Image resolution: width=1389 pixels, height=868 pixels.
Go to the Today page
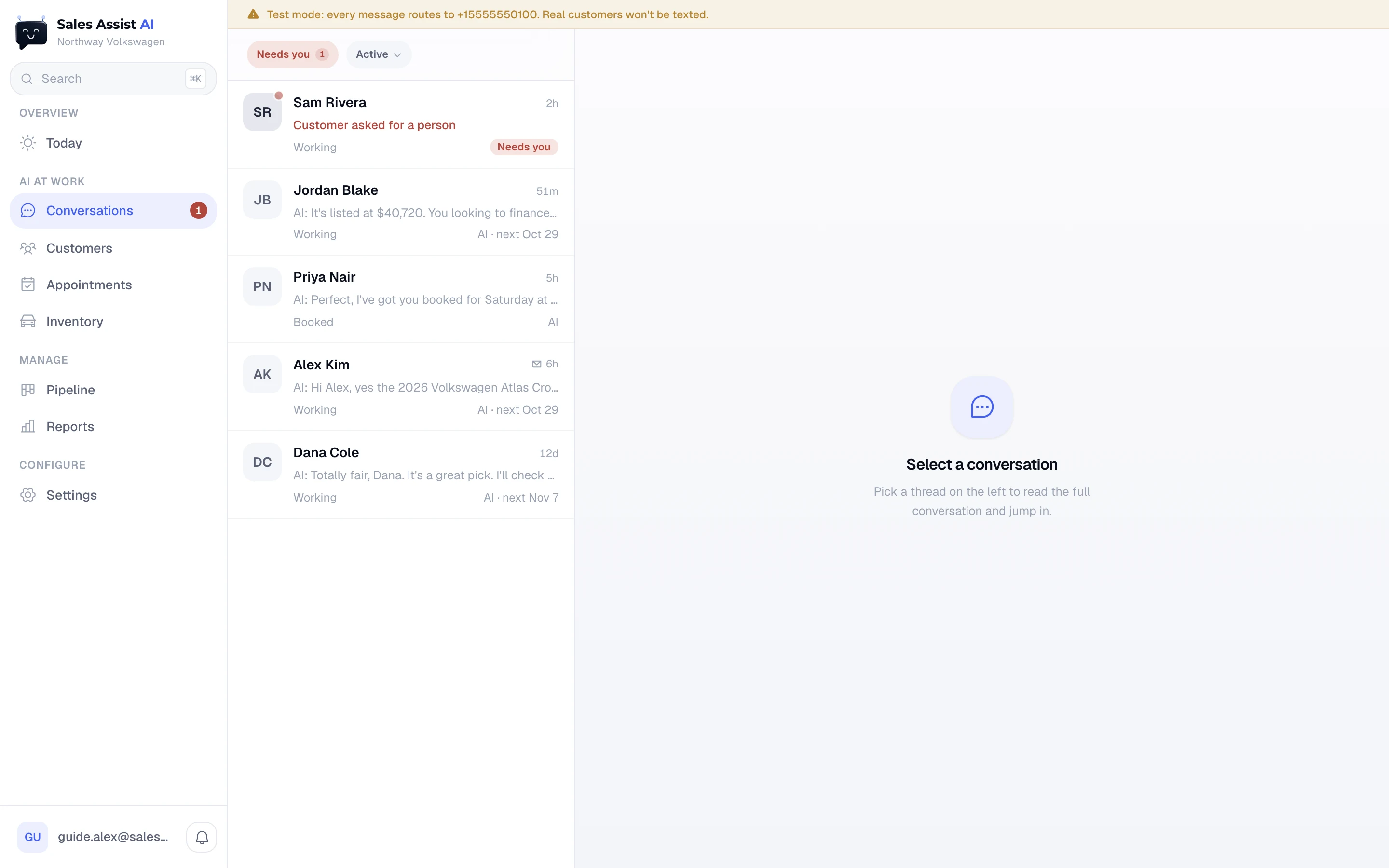[113, 143]
